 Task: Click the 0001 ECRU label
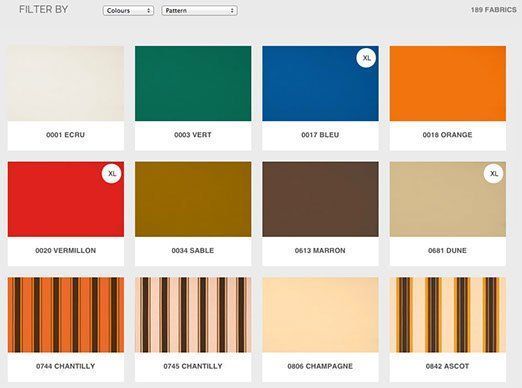point(65,135)
